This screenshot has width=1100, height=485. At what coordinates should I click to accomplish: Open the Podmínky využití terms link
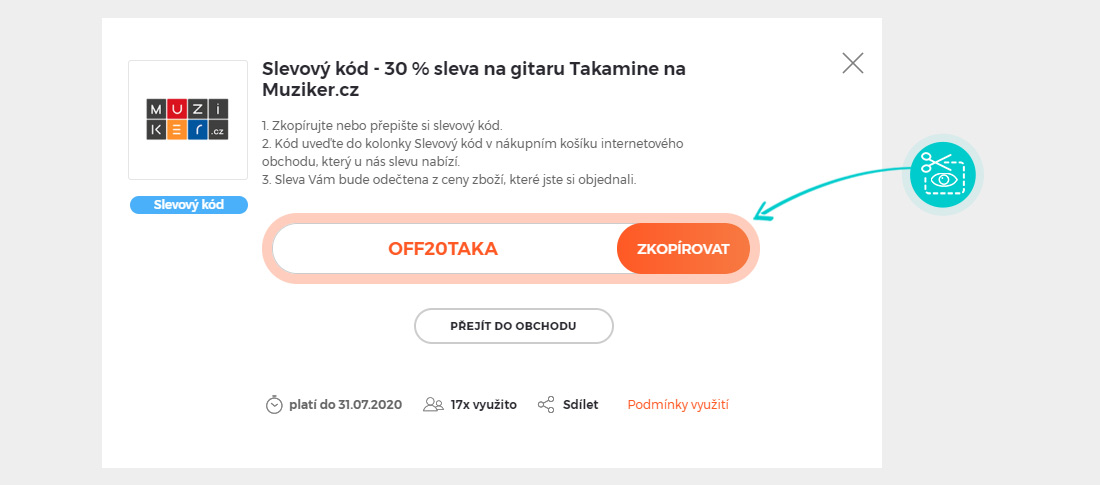(x=678, y=405)
